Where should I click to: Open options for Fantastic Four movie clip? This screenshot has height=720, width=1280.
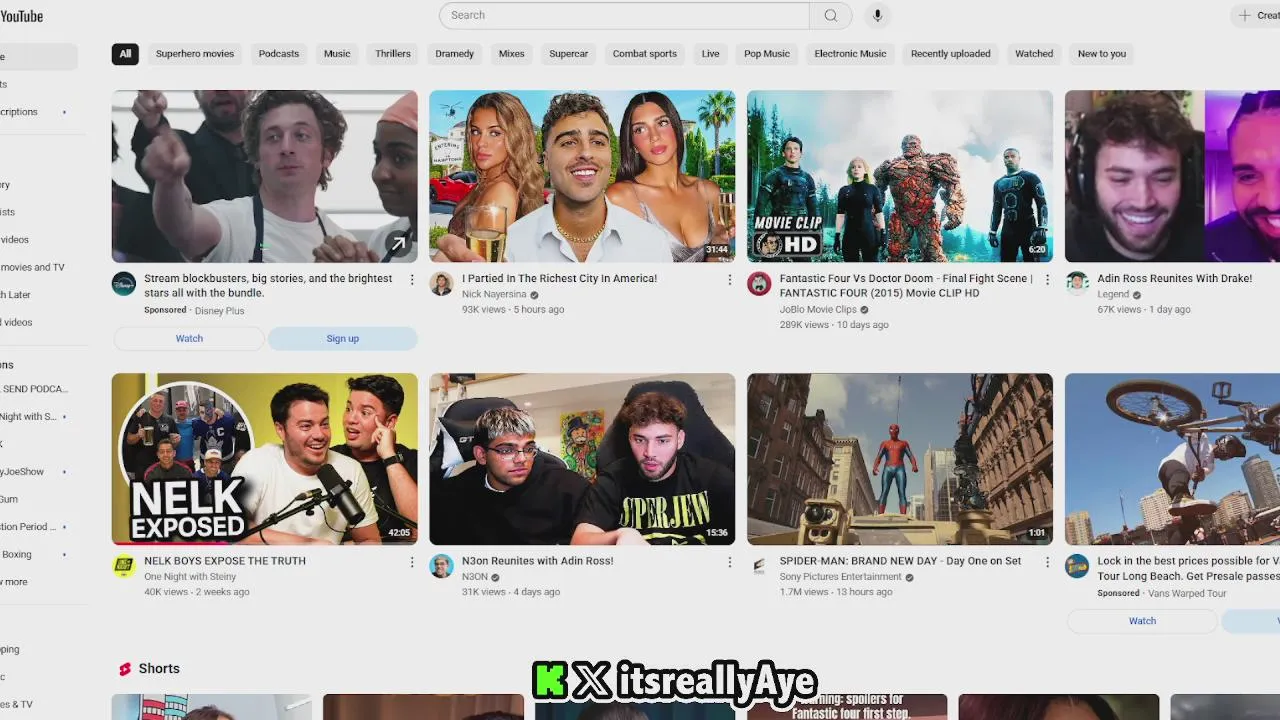coord(1047,280)
